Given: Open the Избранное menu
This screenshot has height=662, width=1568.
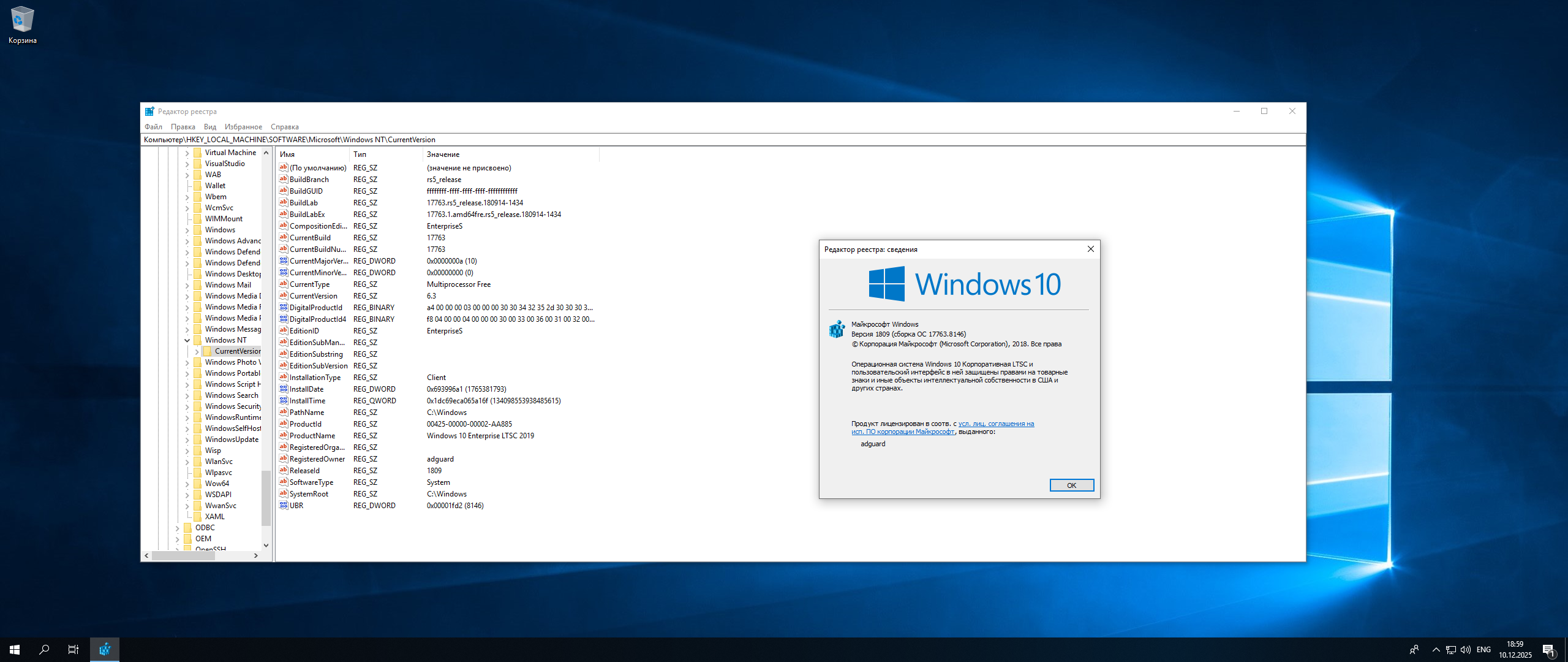Looking at the screenshot, I should point(243,127).
